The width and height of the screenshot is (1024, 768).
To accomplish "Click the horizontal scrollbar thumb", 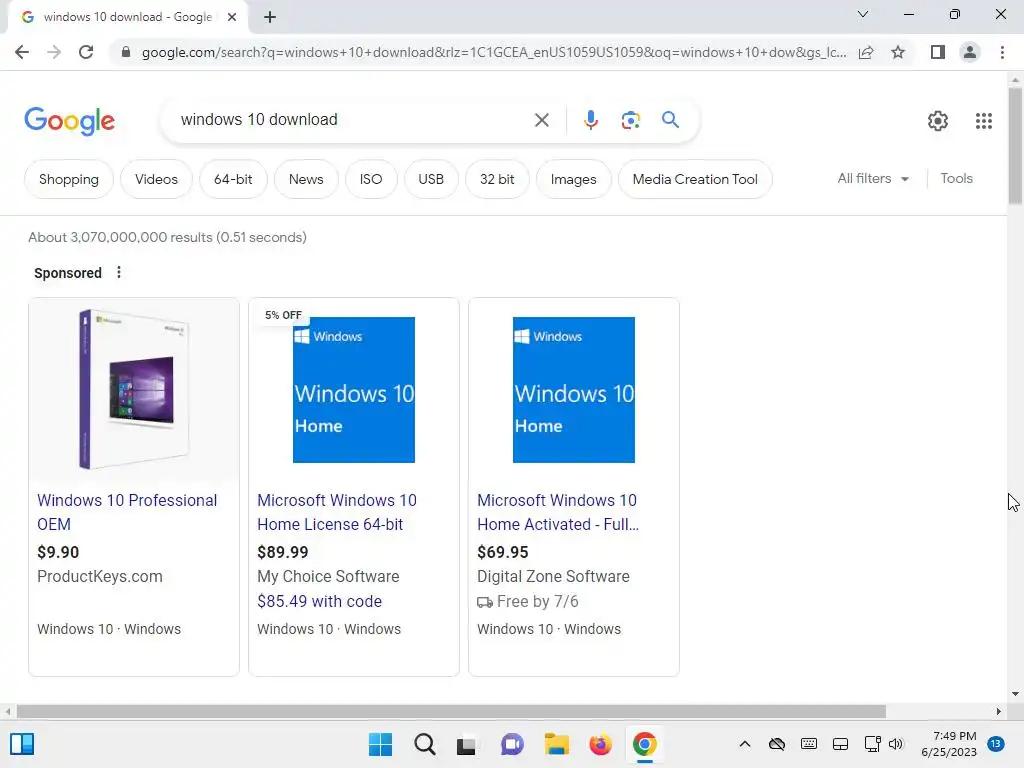I will (451, 711).
